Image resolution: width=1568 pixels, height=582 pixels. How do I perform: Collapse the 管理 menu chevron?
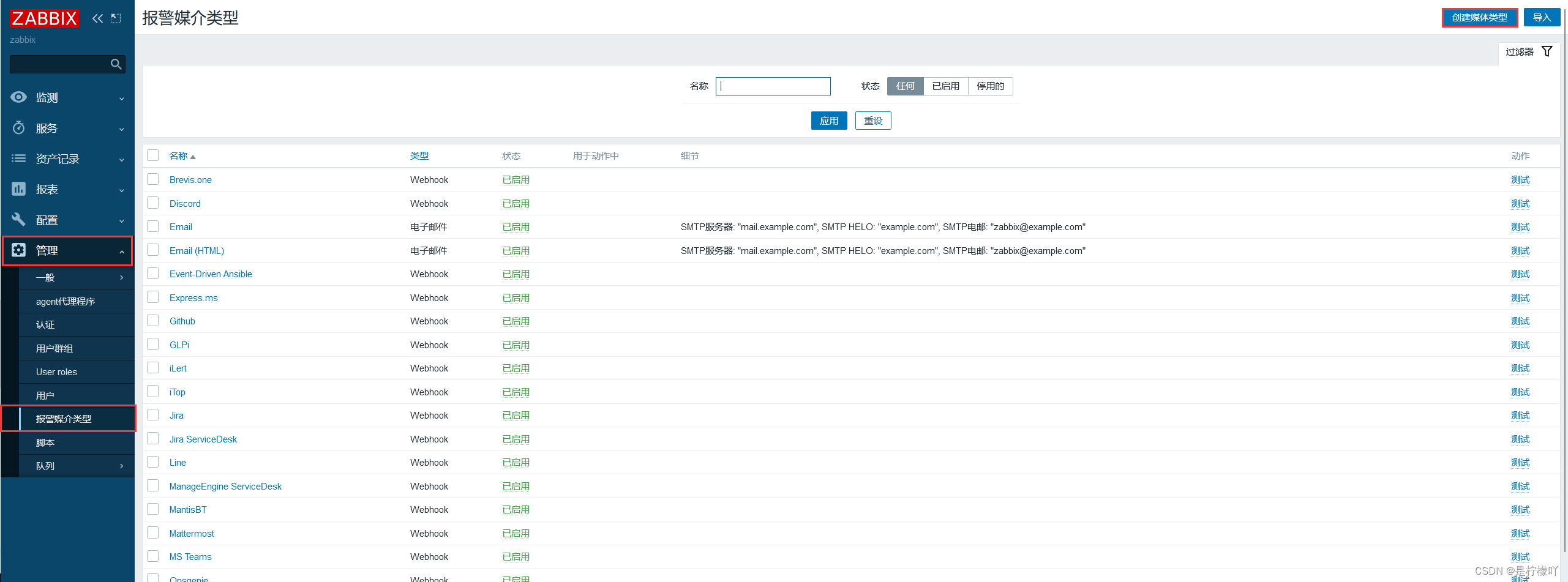coord(121,252)
